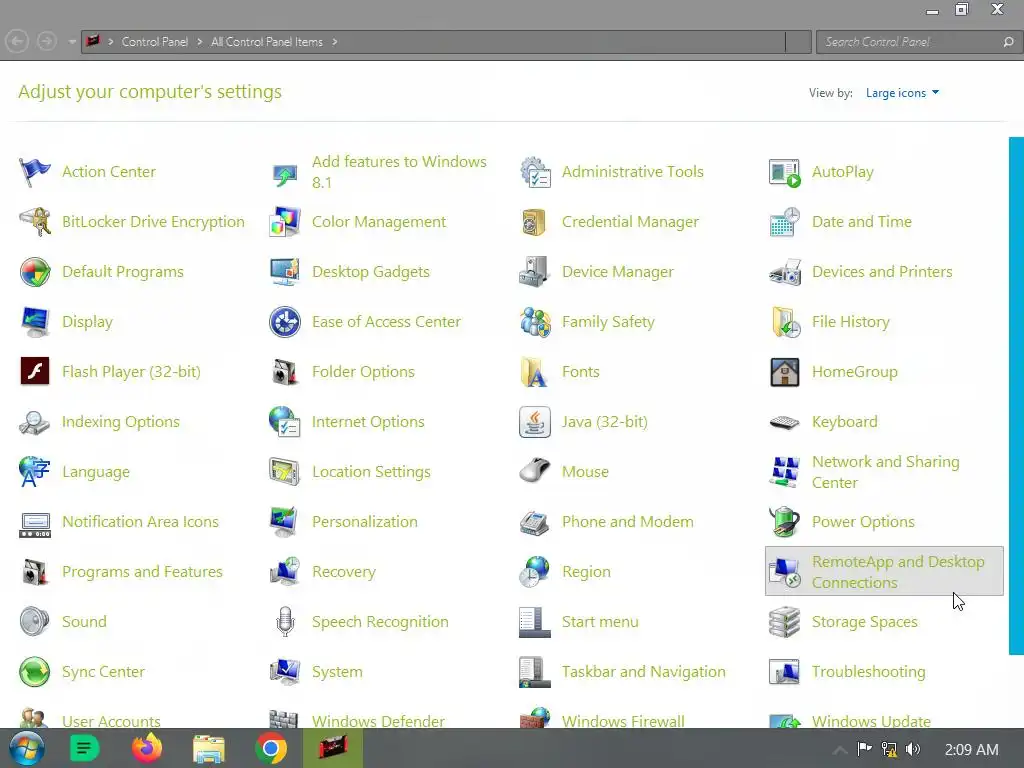The height and width of the screenshot is (768, 1024).
Task: Expand chevron after All Control Panel Items
Action: 335,42
